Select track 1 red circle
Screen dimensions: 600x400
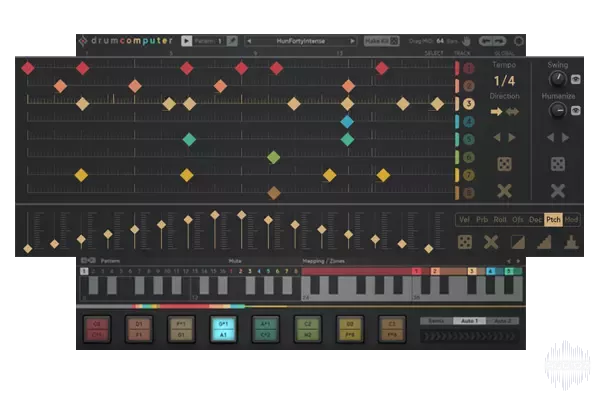(x=469, y=68)
